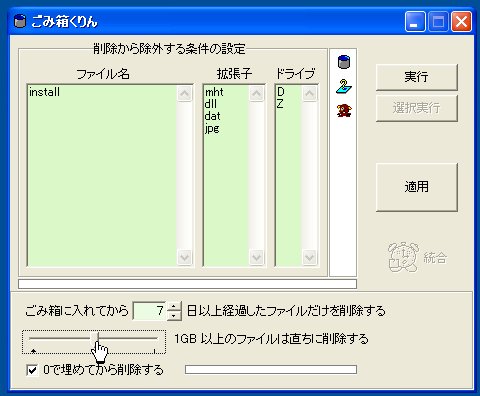Click the 実行 button

[x=417, y=77]
